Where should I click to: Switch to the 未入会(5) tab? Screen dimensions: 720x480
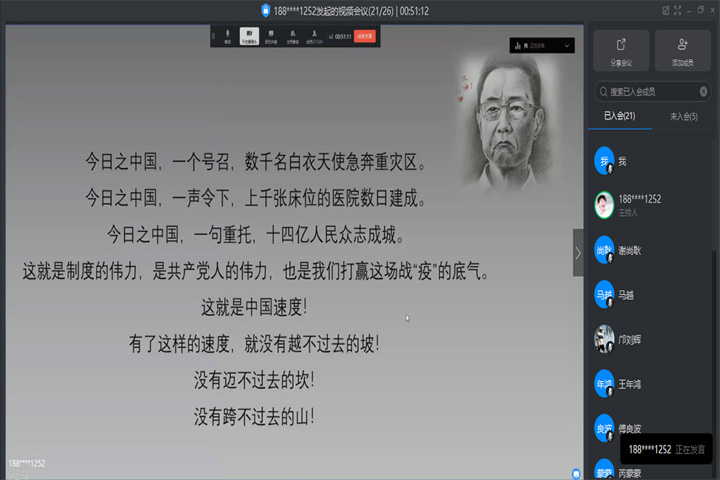tap(683, 116)
